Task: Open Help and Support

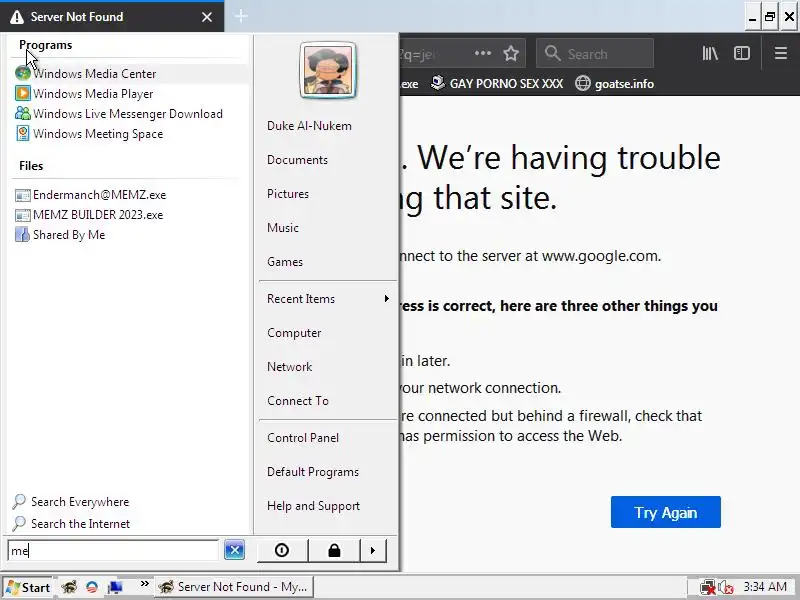Action: click(x=313, y=506)
